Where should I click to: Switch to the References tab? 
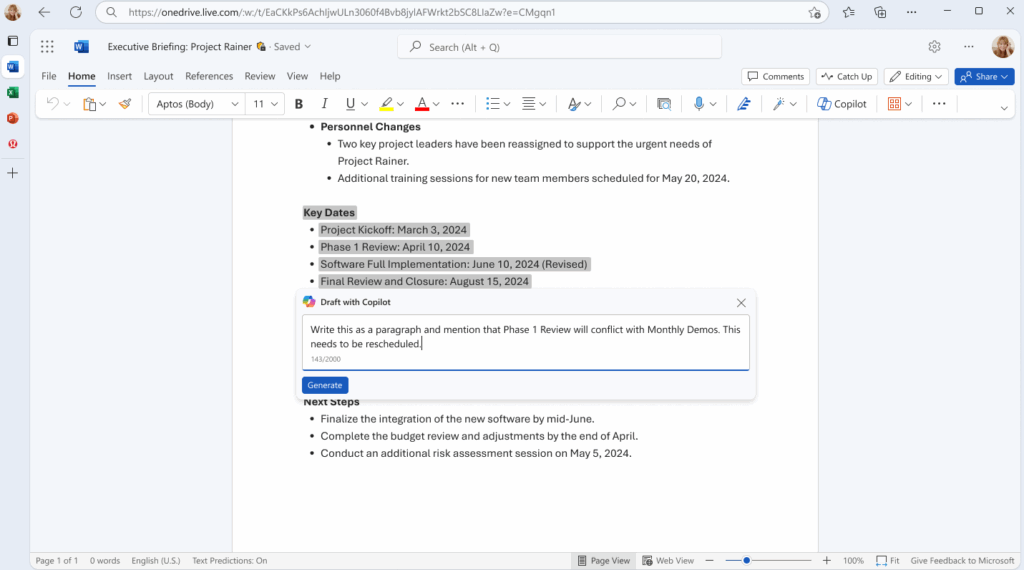[209, 76]
